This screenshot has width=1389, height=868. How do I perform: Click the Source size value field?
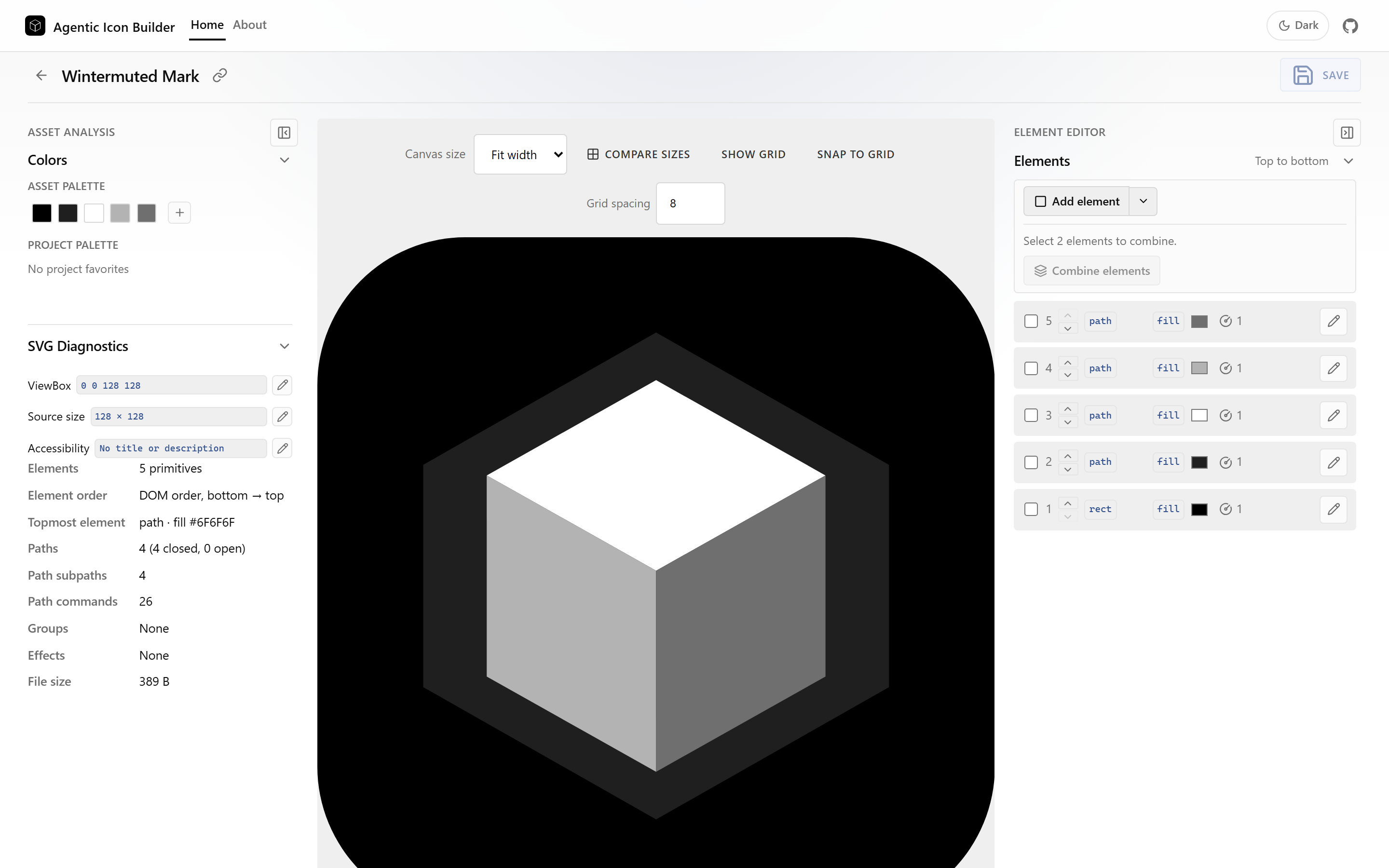(178, 416)
